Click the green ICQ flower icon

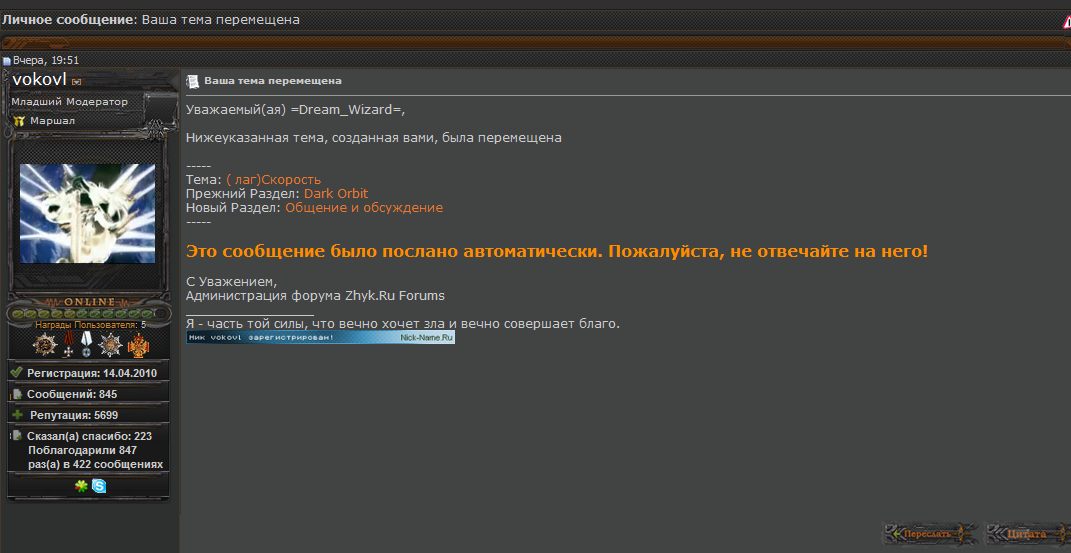click(x=81, y=486)
